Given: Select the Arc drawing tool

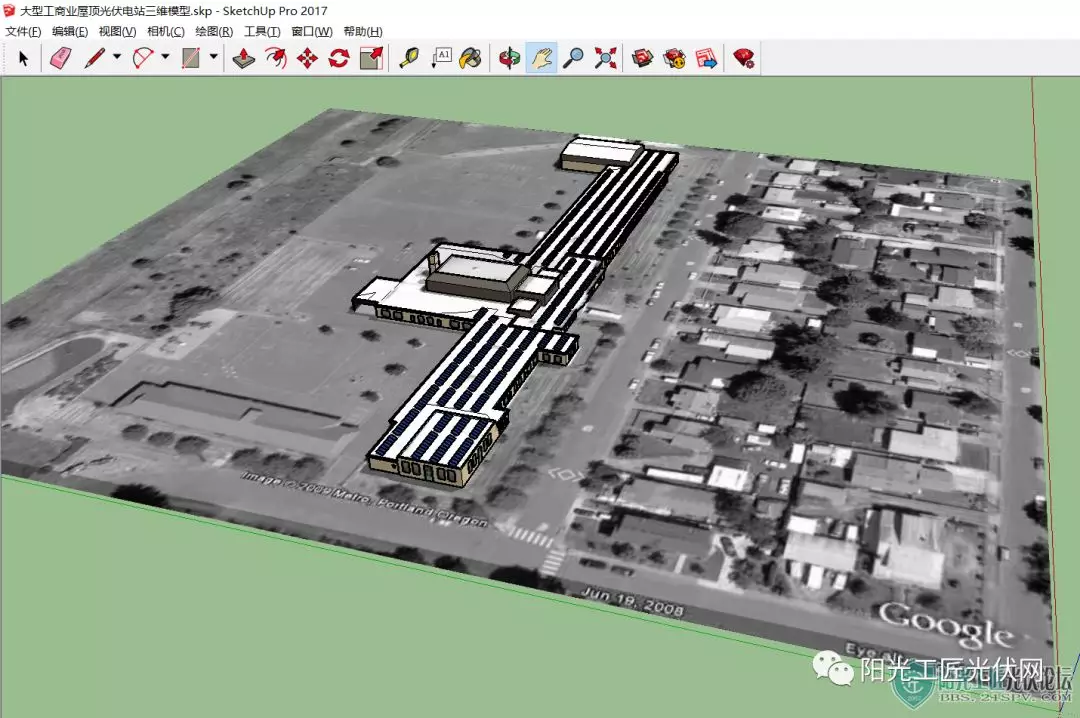Looking at the screenshot, I should (143, 58).
